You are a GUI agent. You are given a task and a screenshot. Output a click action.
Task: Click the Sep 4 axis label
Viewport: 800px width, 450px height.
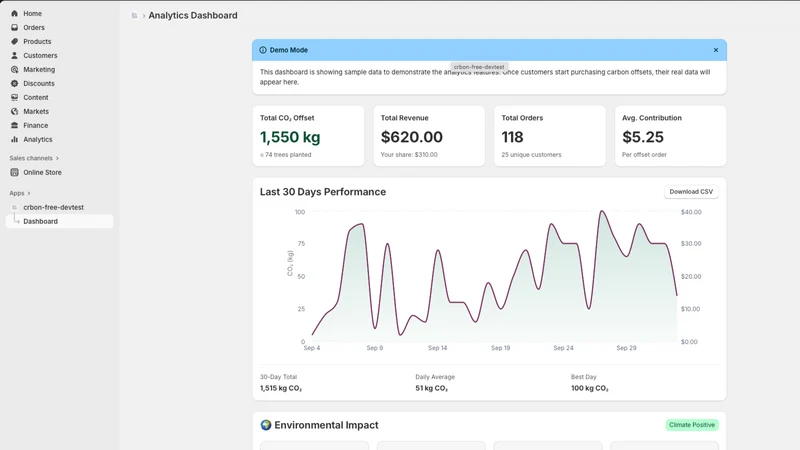coord(312,348)
